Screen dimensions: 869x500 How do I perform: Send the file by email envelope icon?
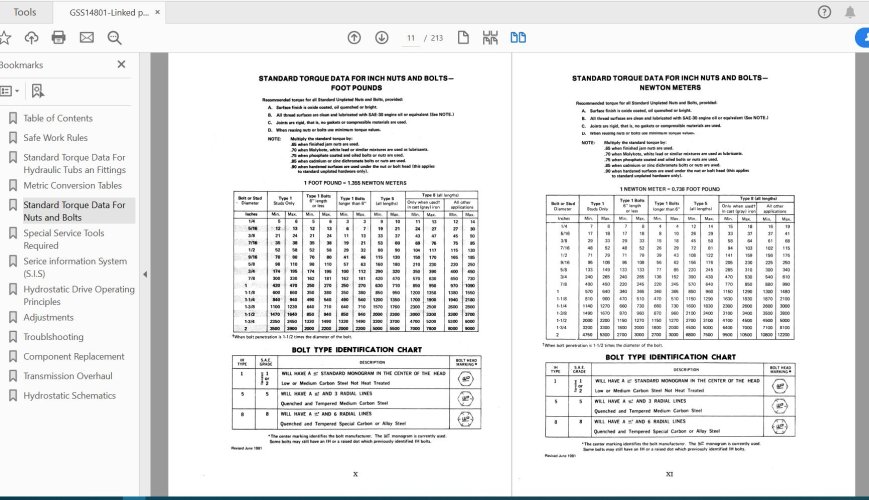click(x=86, y=38)
